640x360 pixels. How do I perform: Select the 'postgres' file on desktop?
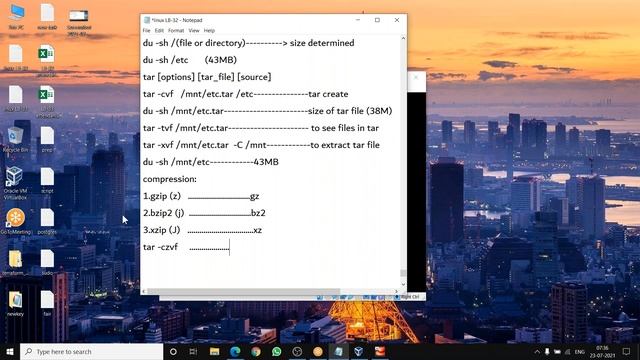tap(47, 221)
